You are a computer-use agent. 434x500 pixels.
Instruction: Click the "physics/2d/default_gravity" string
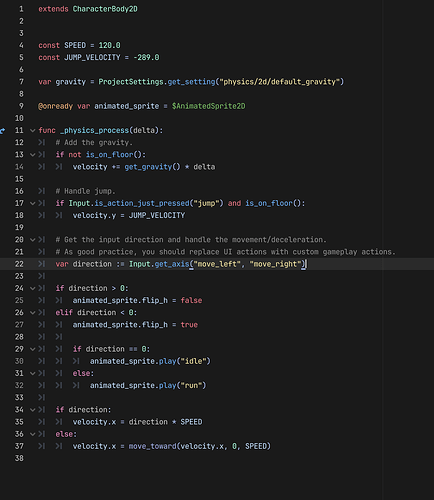(279, 82)
